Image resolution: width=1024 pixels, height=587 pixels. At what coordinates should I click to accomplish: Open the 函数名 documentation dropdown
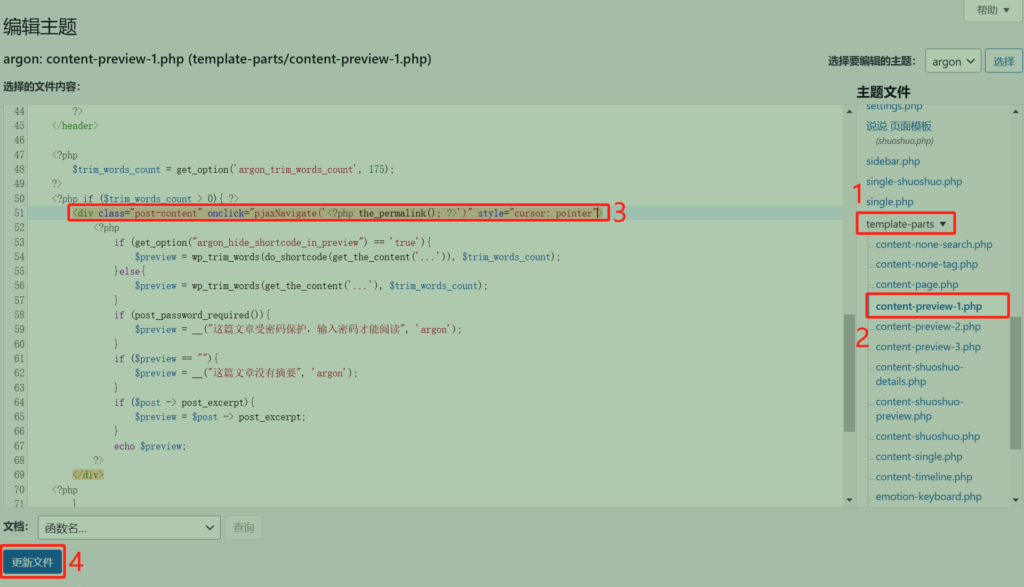tap(129, 527)
